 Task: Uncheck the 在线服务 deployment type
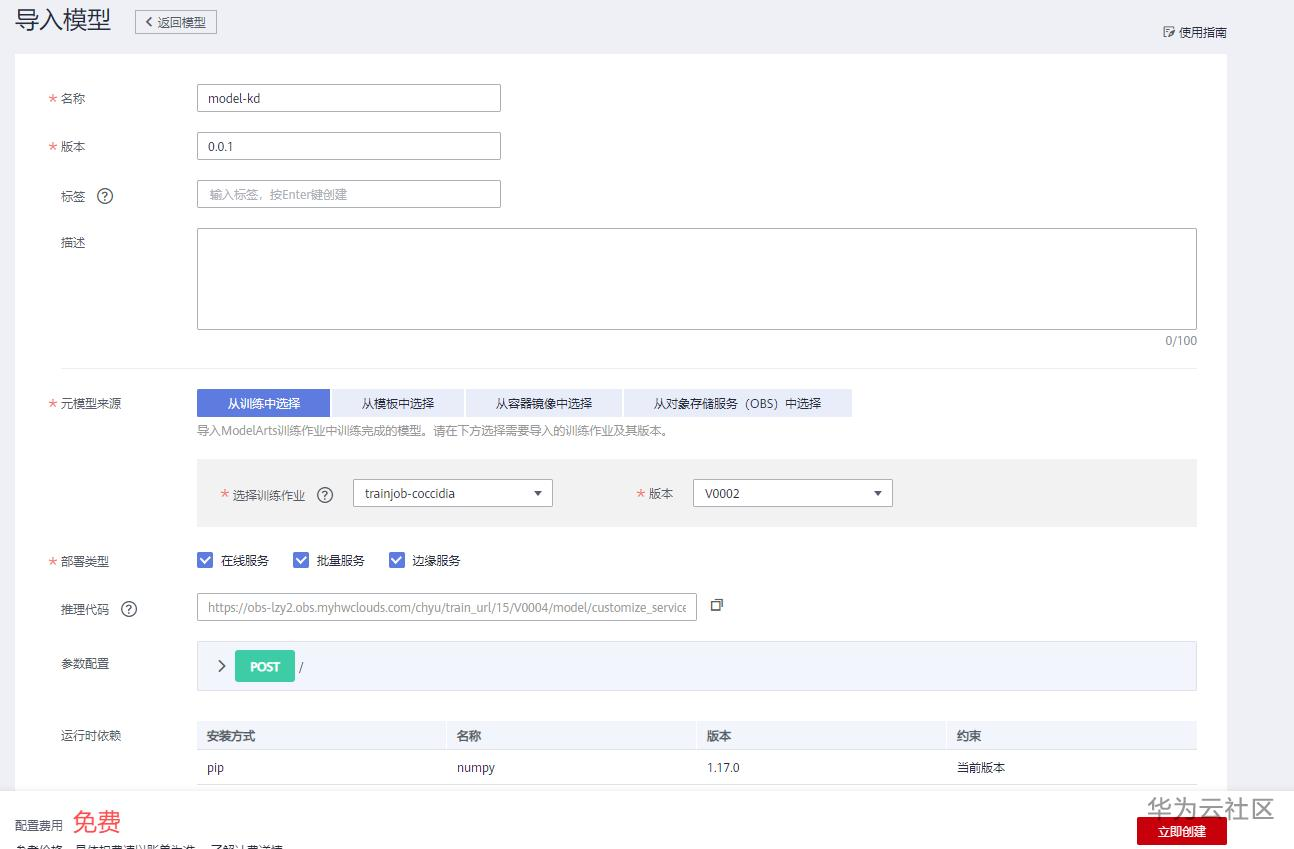tap(206, 560)
